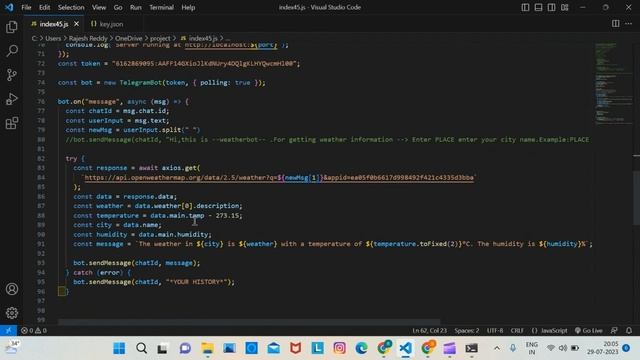The image size is (640, 360).
Task: Change CRLF end of line sequence
Action: [x=517, y=330]
